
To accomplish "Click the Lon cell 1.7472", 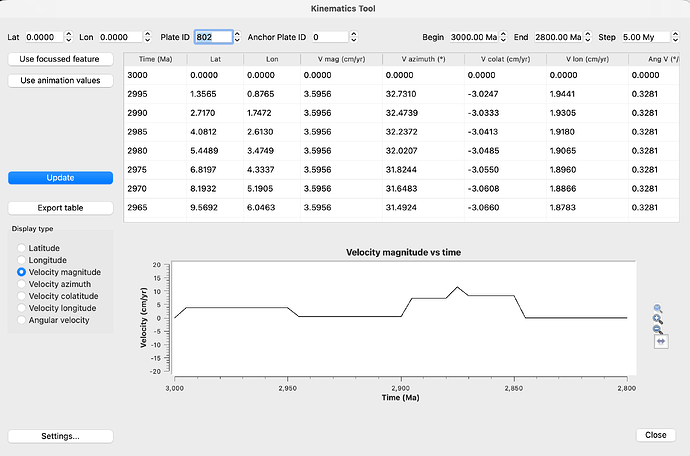I will click(272, 113).
